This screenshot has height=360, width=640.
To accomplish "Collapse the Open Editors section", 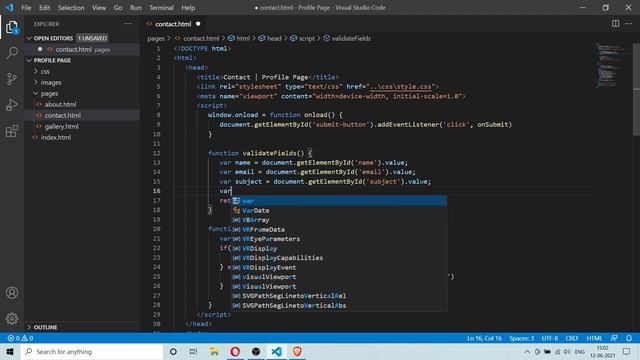I will [29, 38].
